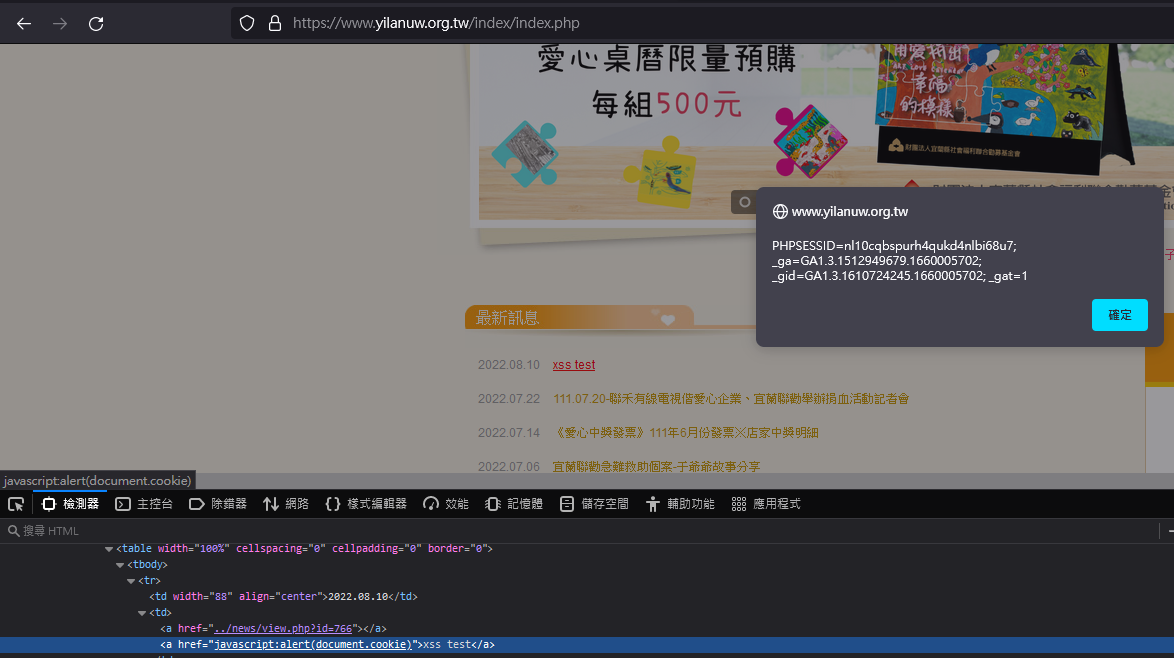Screen dimensions: 1174x658
Task: Click the 每組500元 price text
Action: (666, 104)
